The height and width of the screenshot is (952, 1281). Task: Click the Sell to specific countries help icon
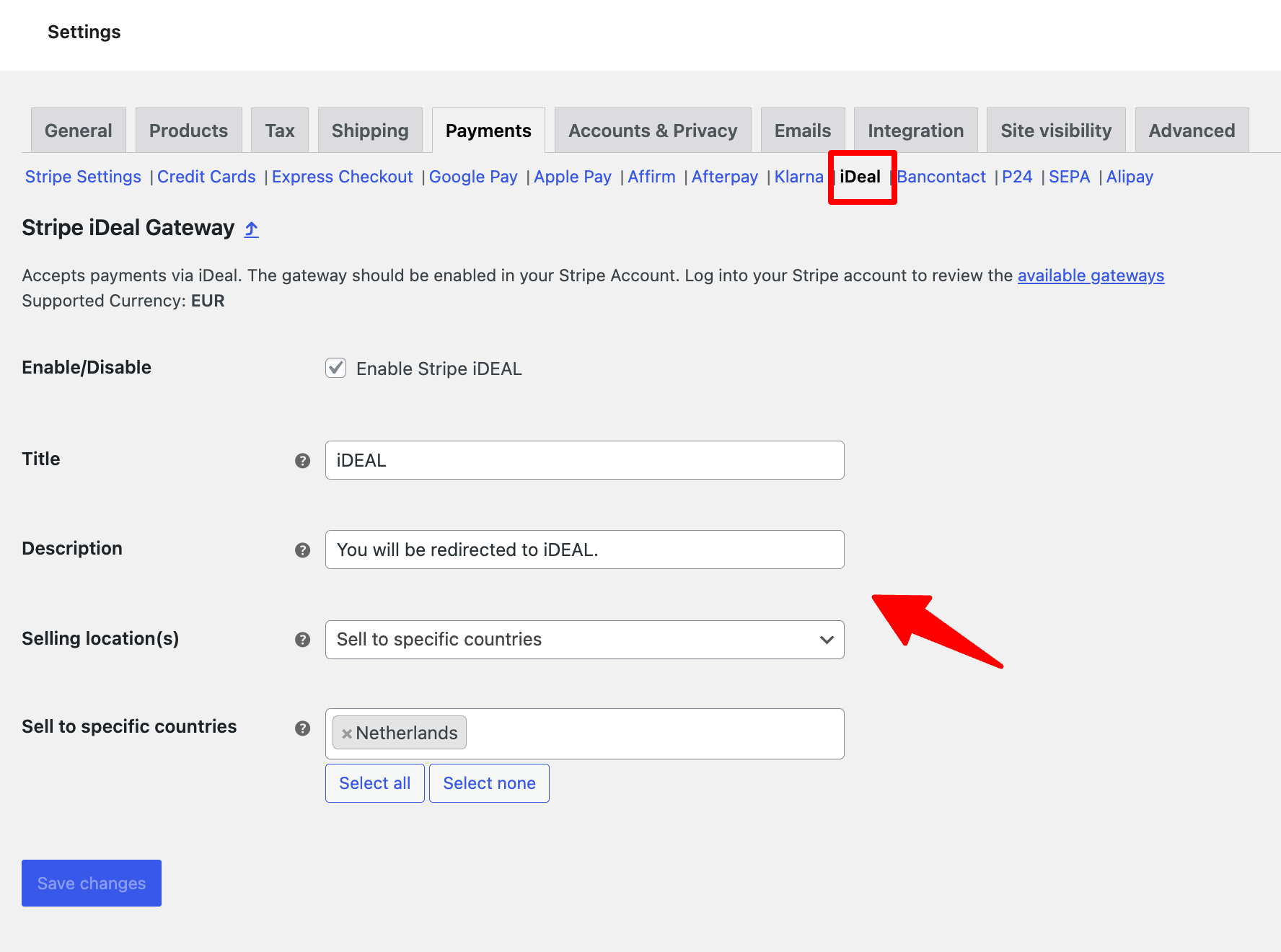(x=302, y=728)
